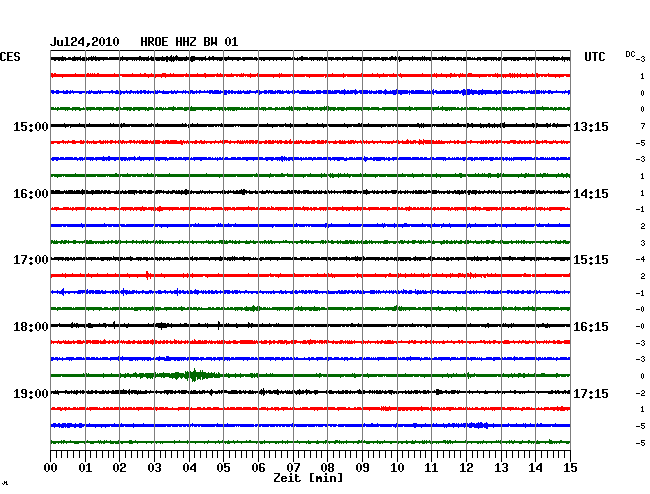
Task: Click the date label Jul24,2010
Action: pos(85,42)
